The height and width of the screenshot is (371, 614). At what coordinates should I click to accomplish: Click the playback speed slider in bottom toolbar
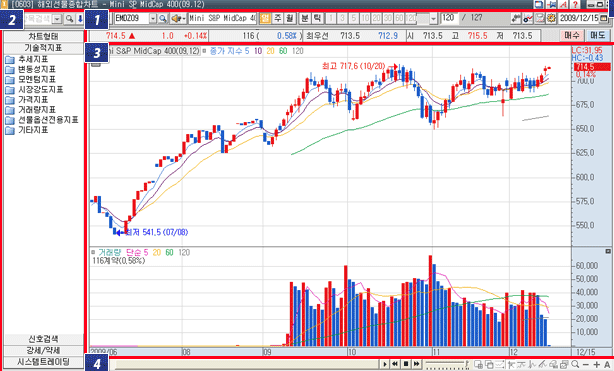(447, 364)
